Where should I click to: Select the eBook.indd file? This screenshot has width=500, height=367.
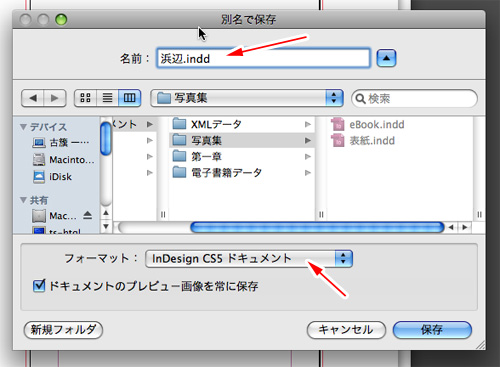tap(368, 125)
